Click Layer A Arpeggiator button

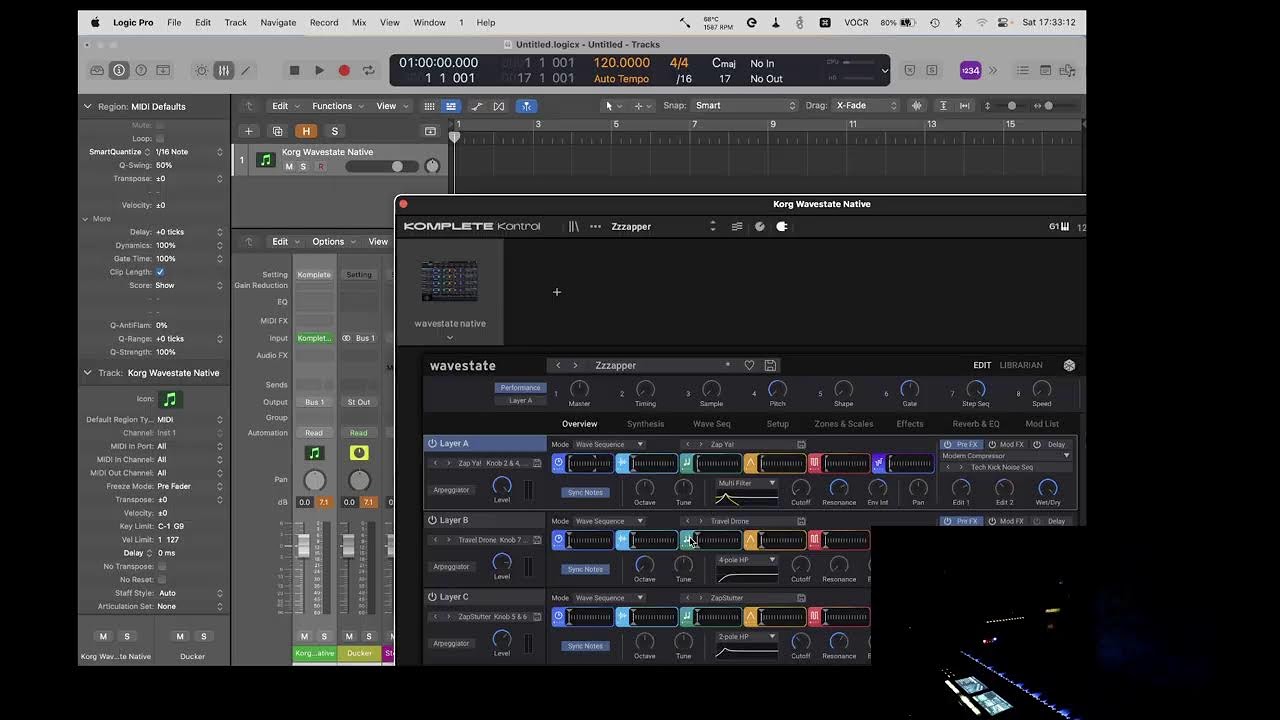click(x=451, y=490)
